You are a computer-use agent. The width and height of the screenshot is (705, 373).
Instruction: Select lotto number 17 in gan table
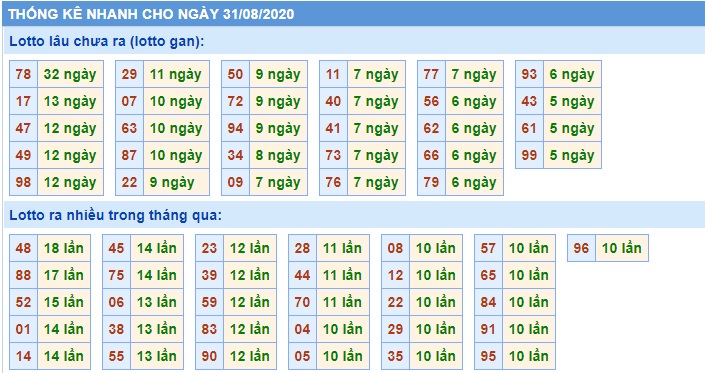(x=23, y=101)
